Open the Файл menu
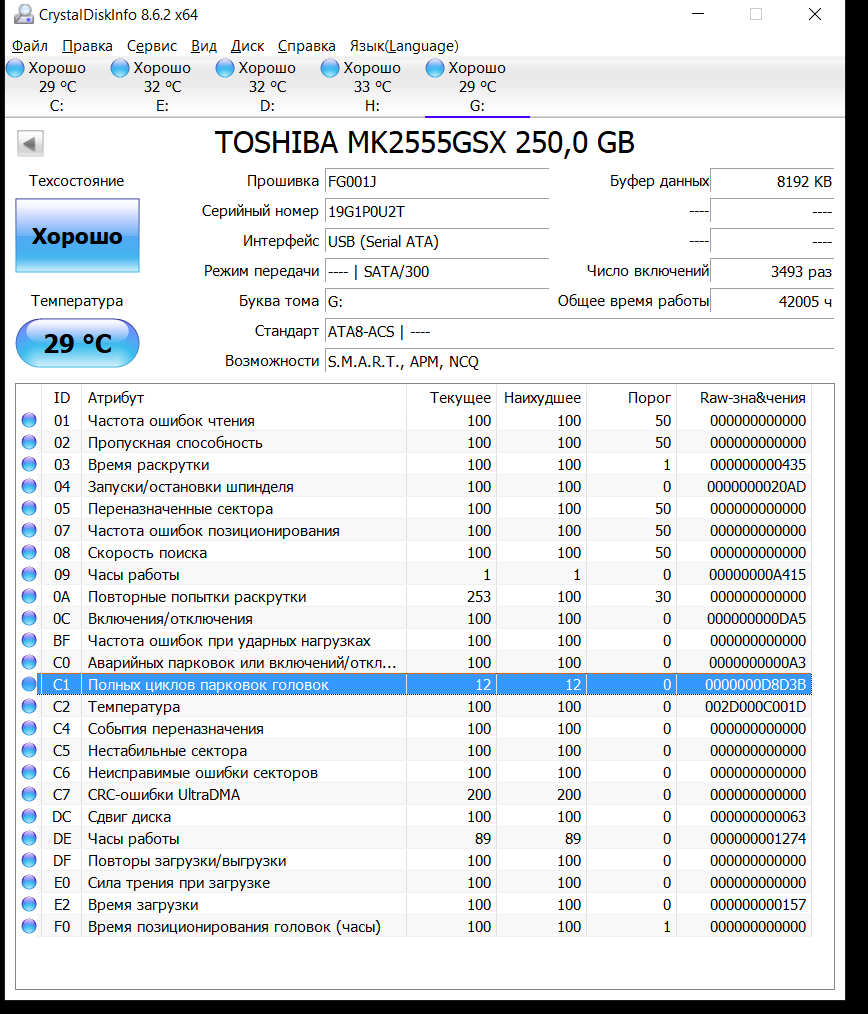 coord(30,46)
